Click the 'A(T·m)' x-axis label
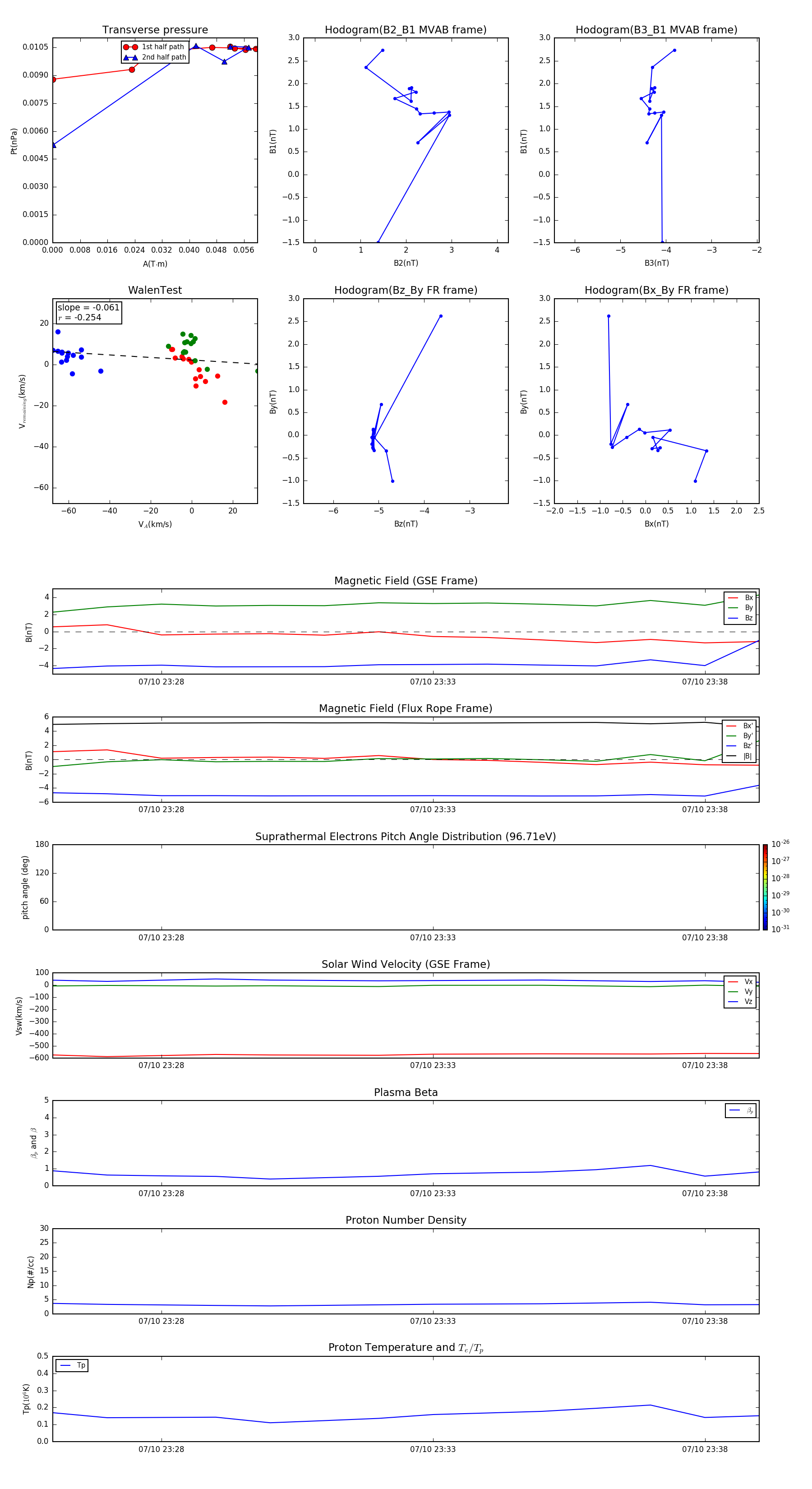This screenshot has width=812, height=1489. point(155,264)
